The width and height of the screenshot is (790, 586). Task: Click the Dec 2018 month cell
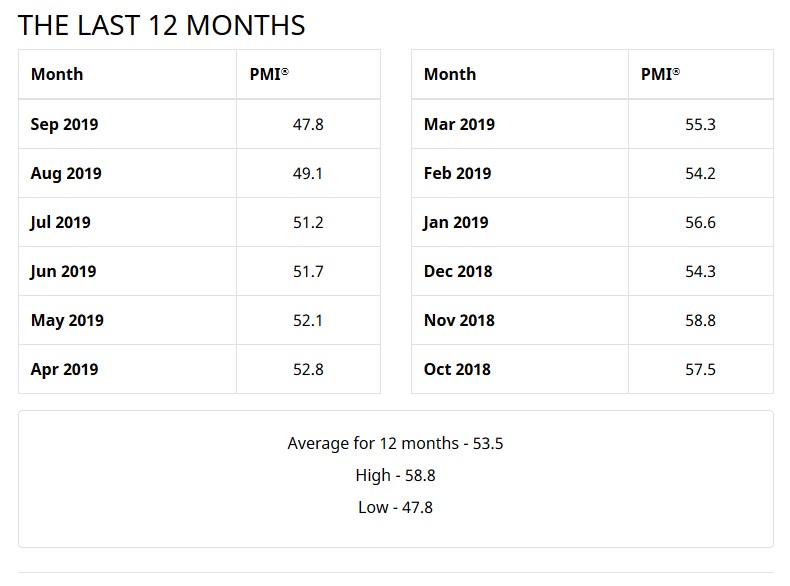coord(458,271)
